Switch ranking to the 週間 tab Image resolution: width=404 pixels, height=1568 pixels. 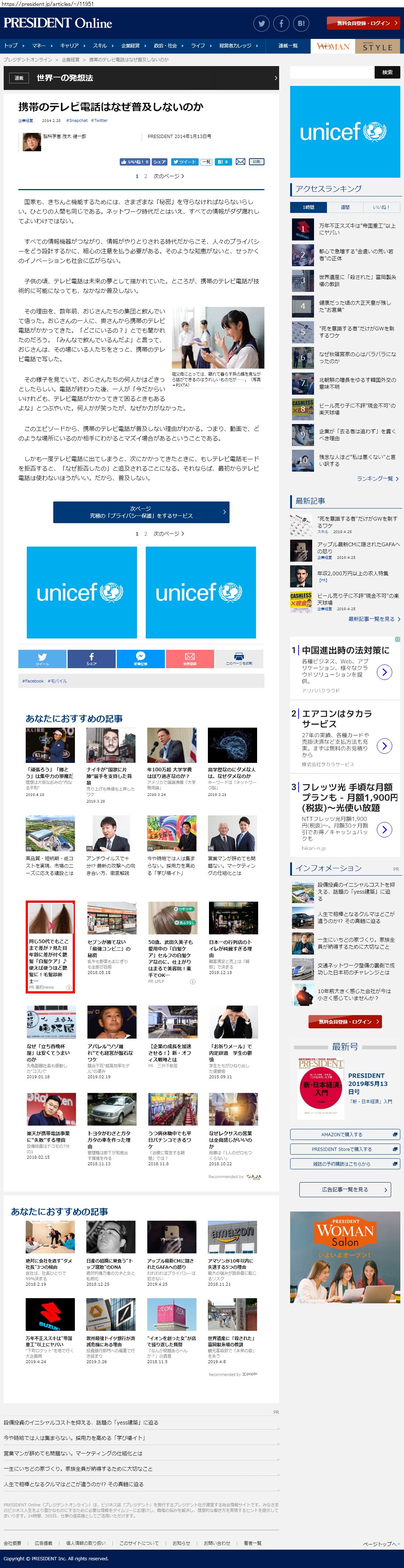345,207
